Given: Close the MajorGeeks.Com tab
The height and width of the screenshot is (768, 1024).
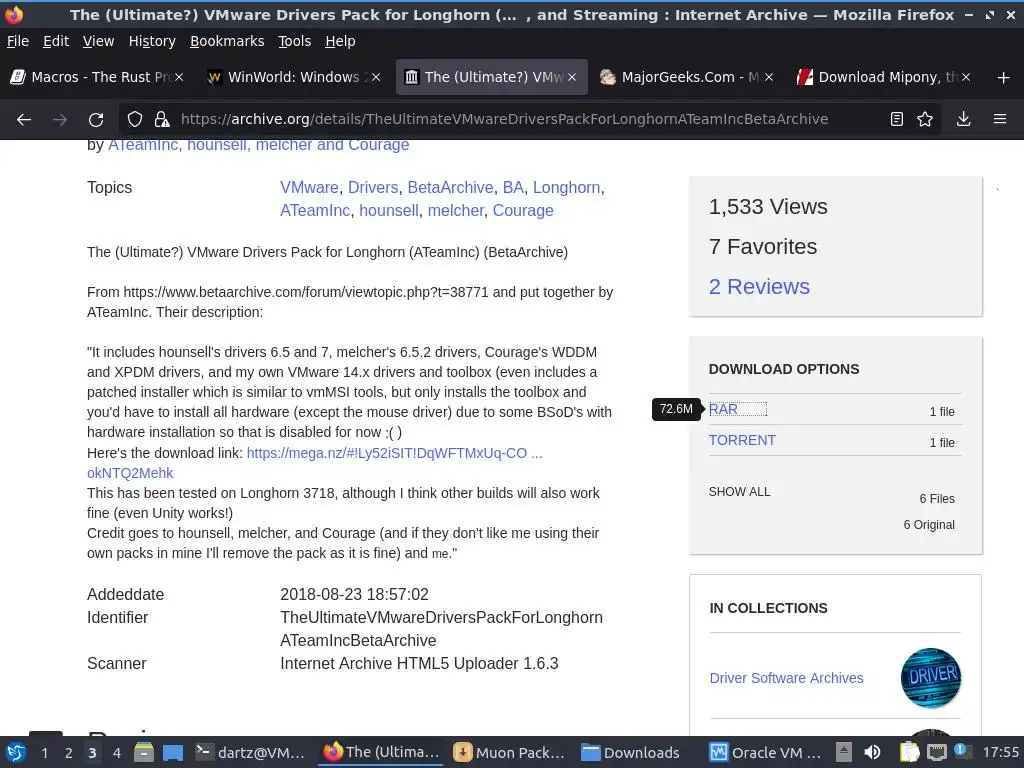Looking at the screenshot, I should coord(769,77).
